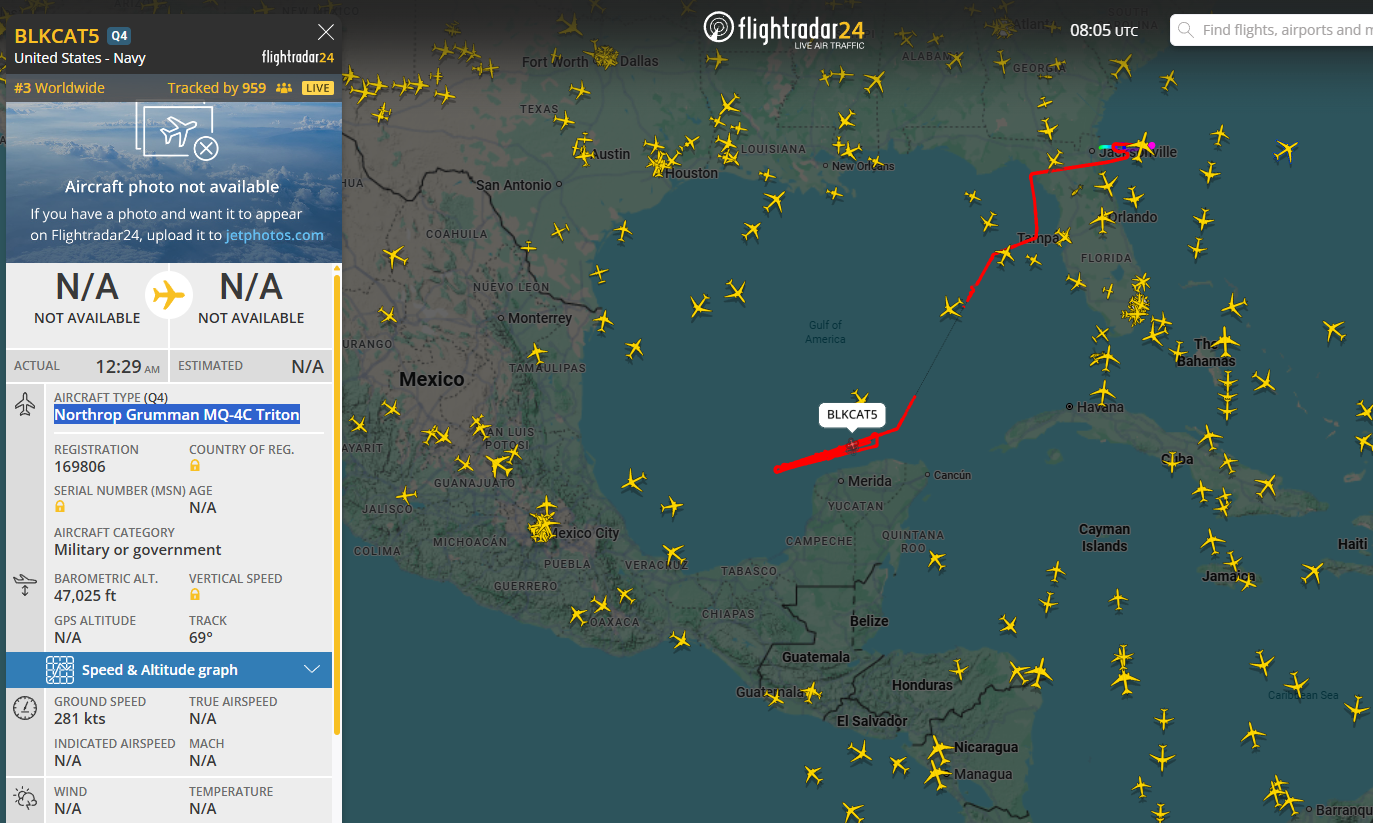Click the 47,025 ft barometric altitude value

85,596
